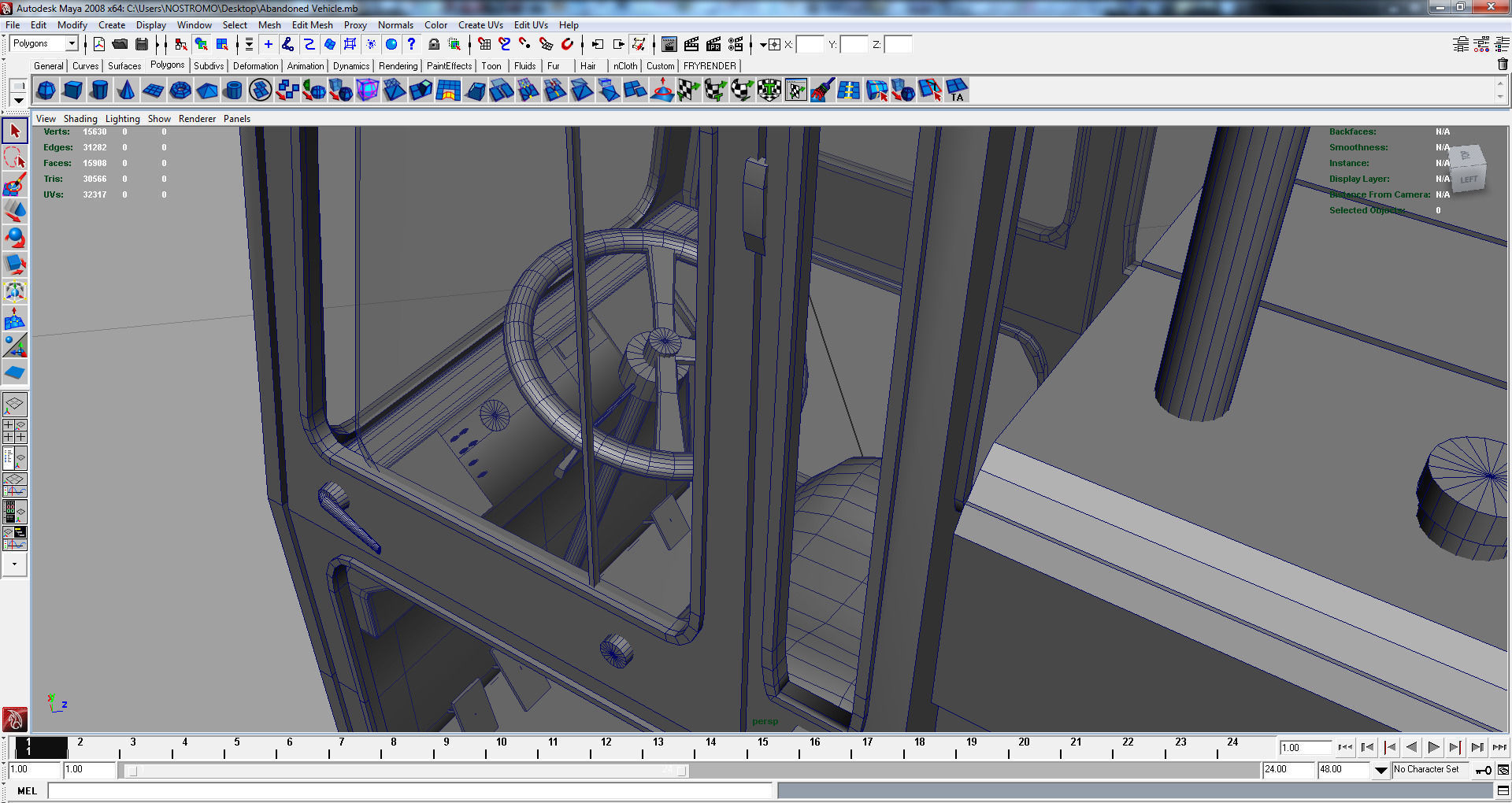Open the panel layout arrow below toolbox
Image resolution: width=1512 pixels, height=803 pixels.
14,564
